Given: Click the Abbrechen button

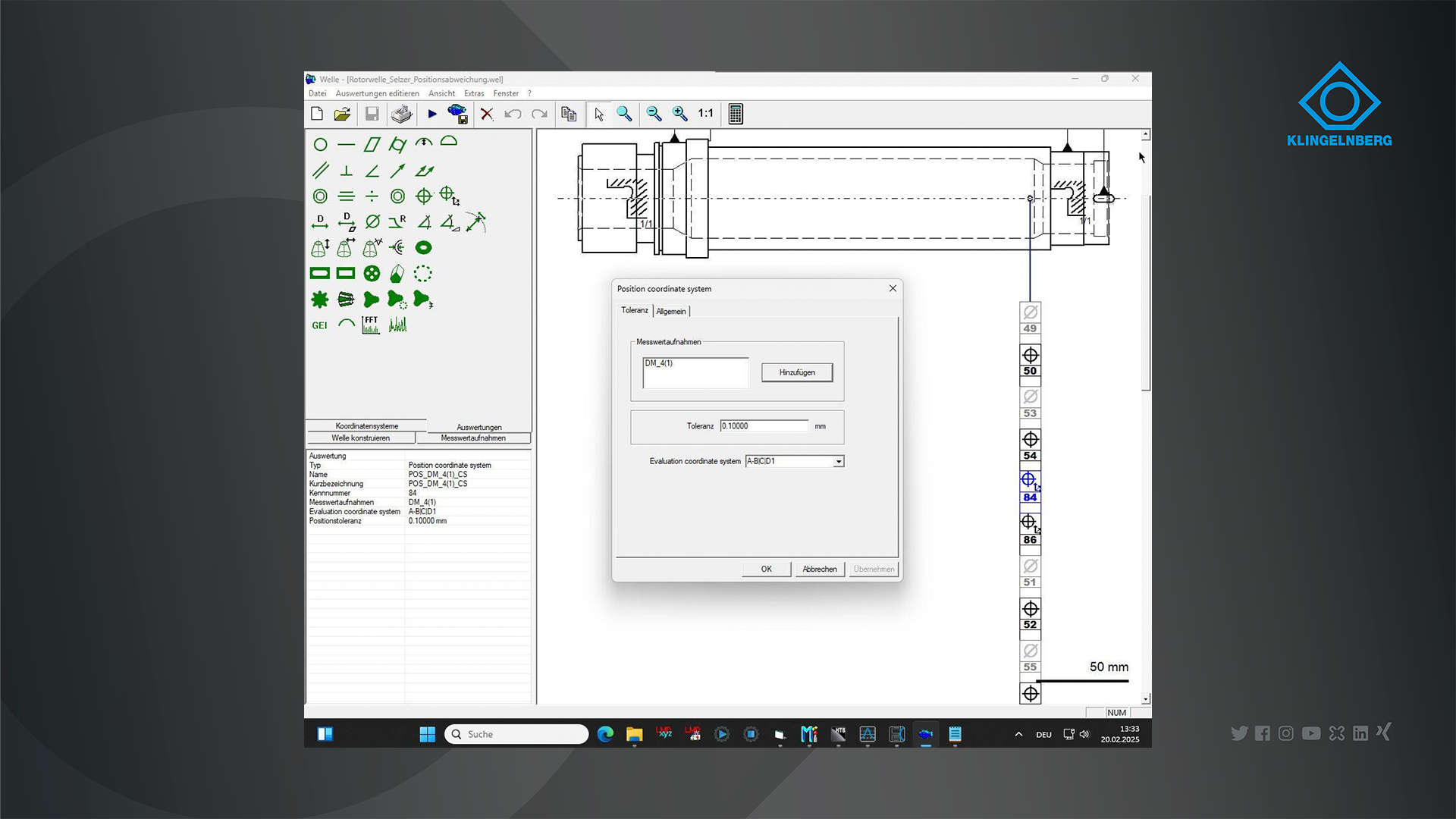Looking at the screenshot, I should point(820,569).
